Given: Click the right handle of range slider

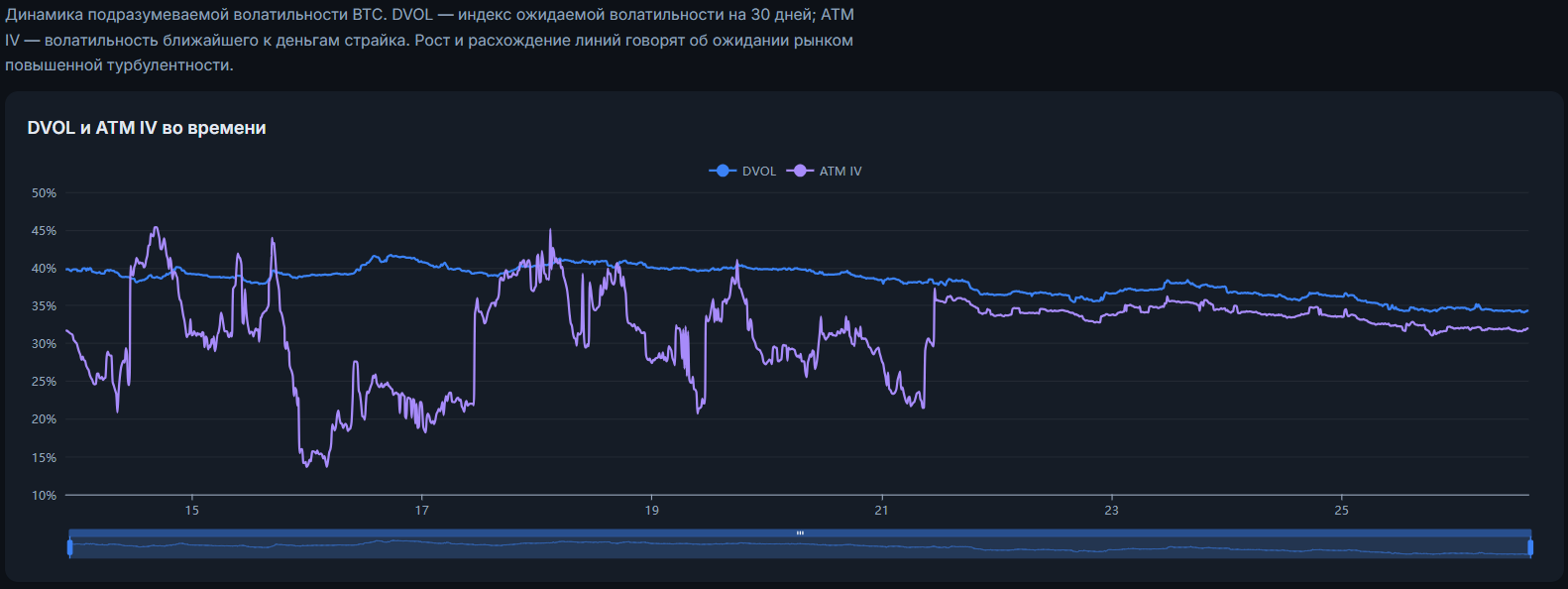Looking at the screenshot, I should pos(1530,547).
